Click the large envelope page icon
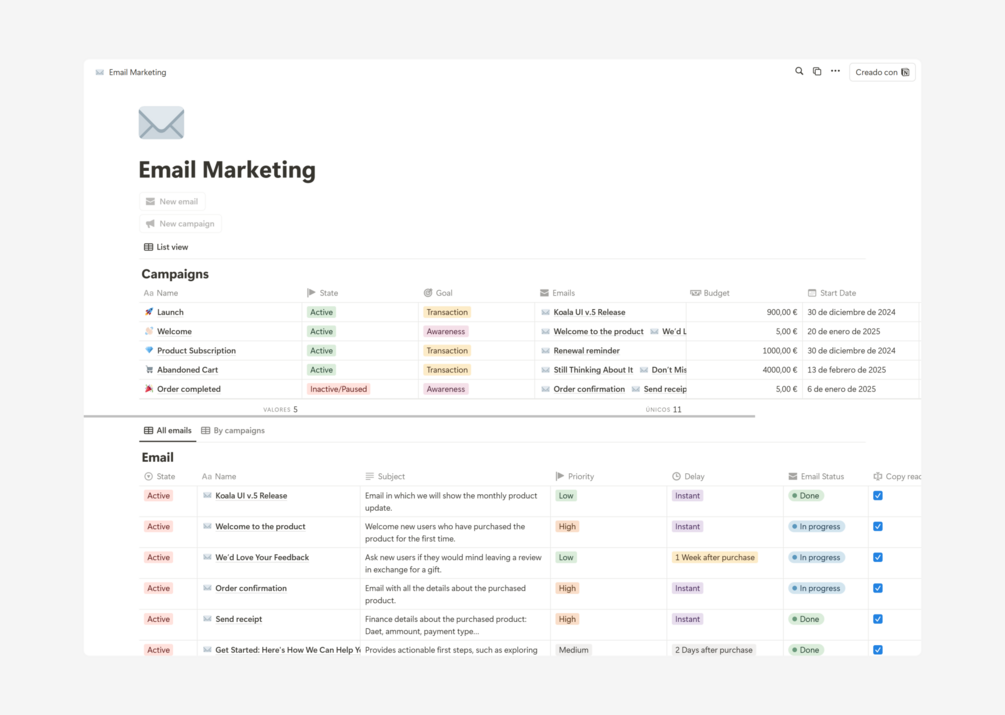 coord(162,123)
